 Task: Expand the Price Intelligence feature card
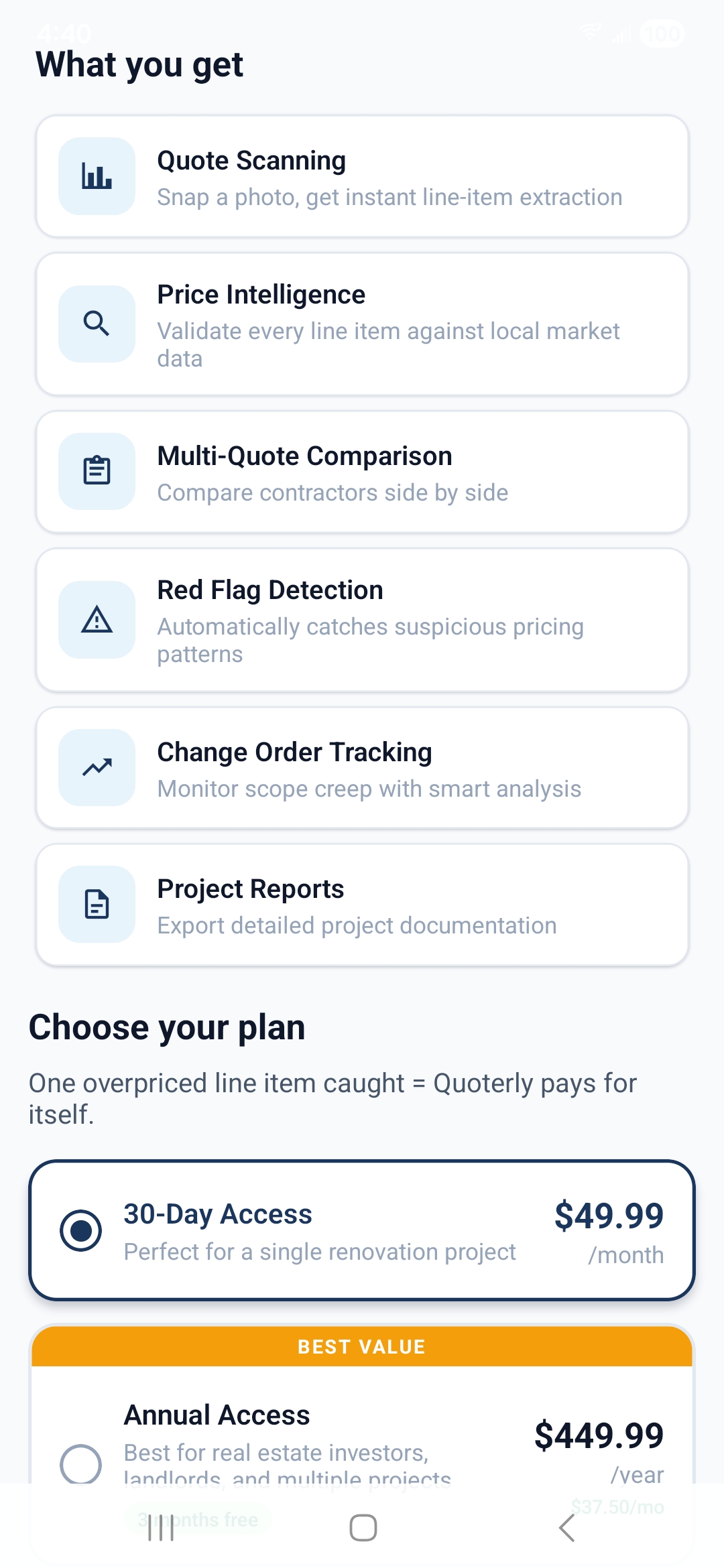(362, 324)
